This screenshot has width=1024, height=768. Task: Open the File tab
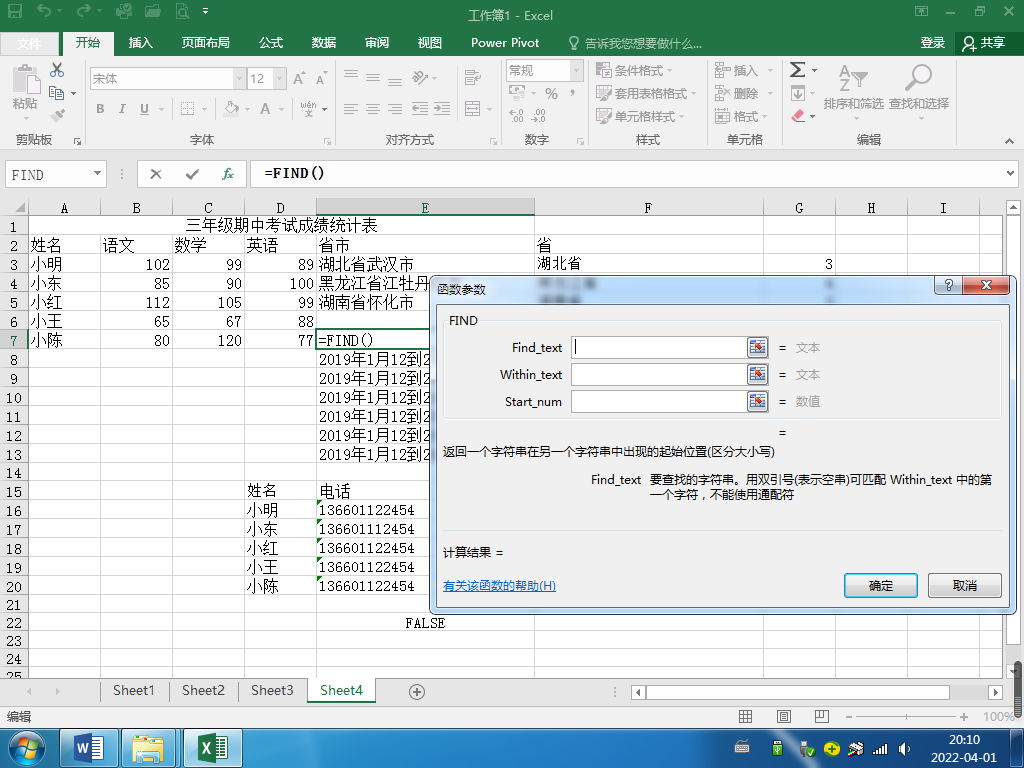pos(29,43)
